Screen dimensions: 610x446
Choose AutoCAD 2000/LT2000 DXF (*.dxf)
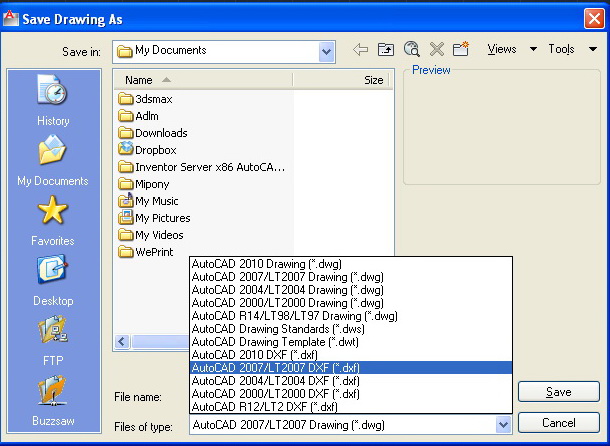tap(351, 393)
